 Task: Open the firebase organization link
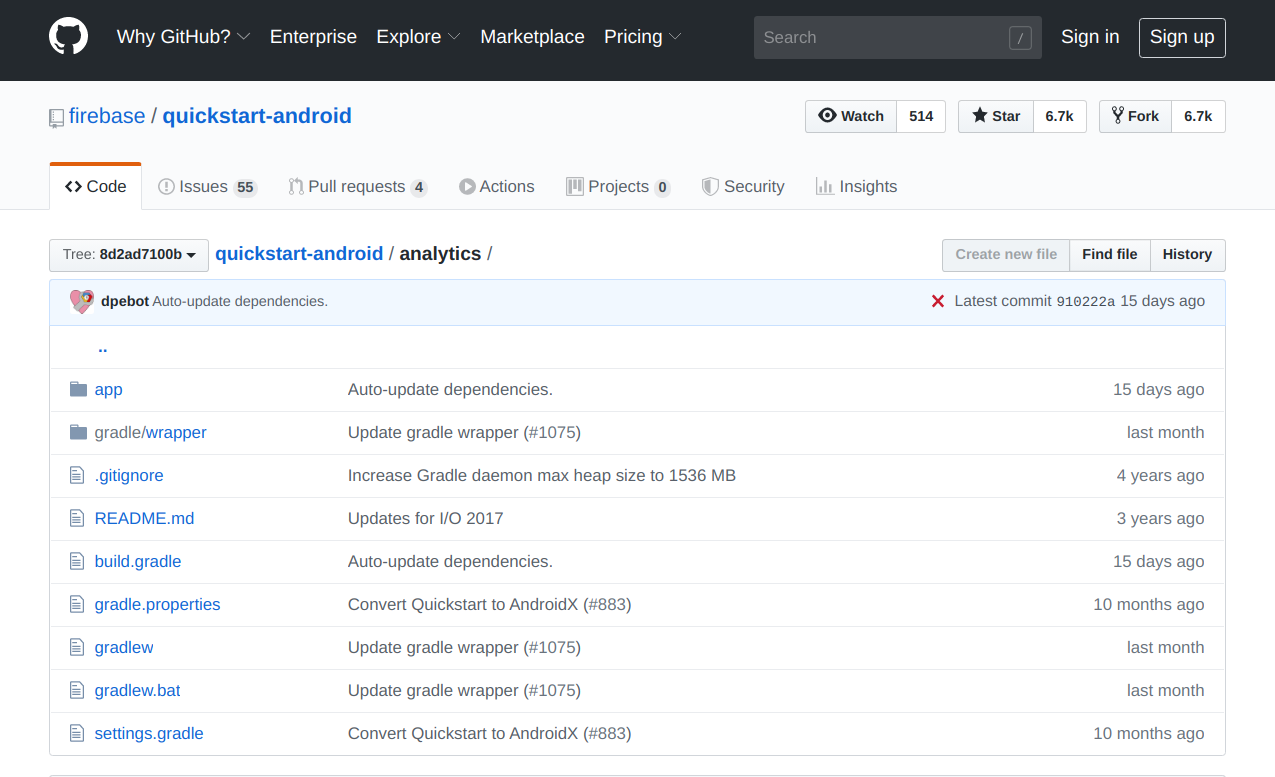[x=107, y=116]
